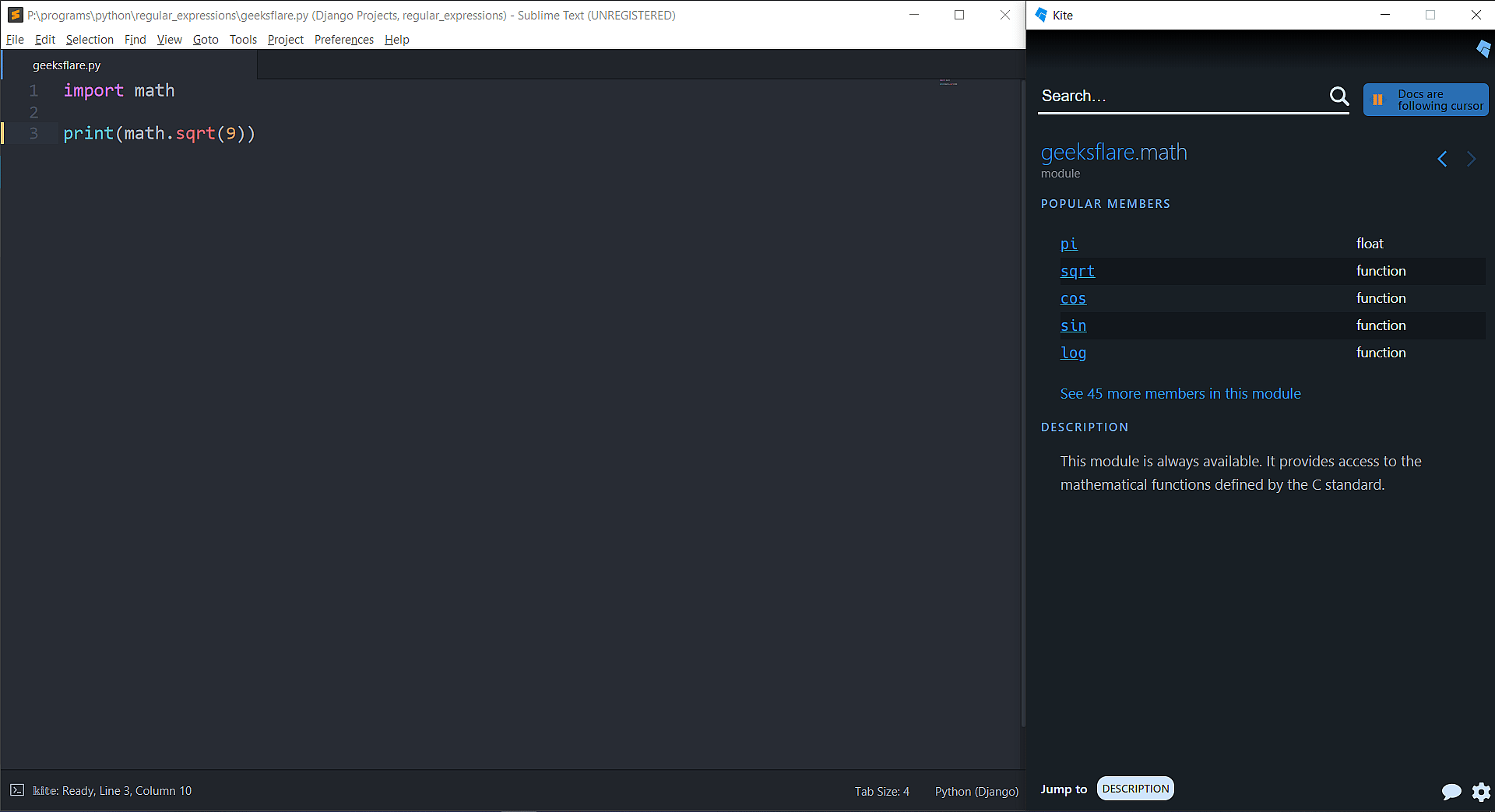
Task: Open Kite settings gear icon
Action: 1481,792
